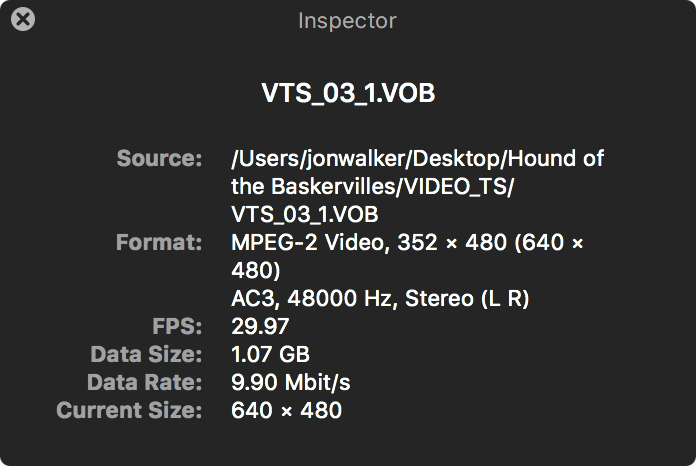This screenshot has width=696, height=466.
Task: Click the Format field label
Action: (x=158, y=242)
